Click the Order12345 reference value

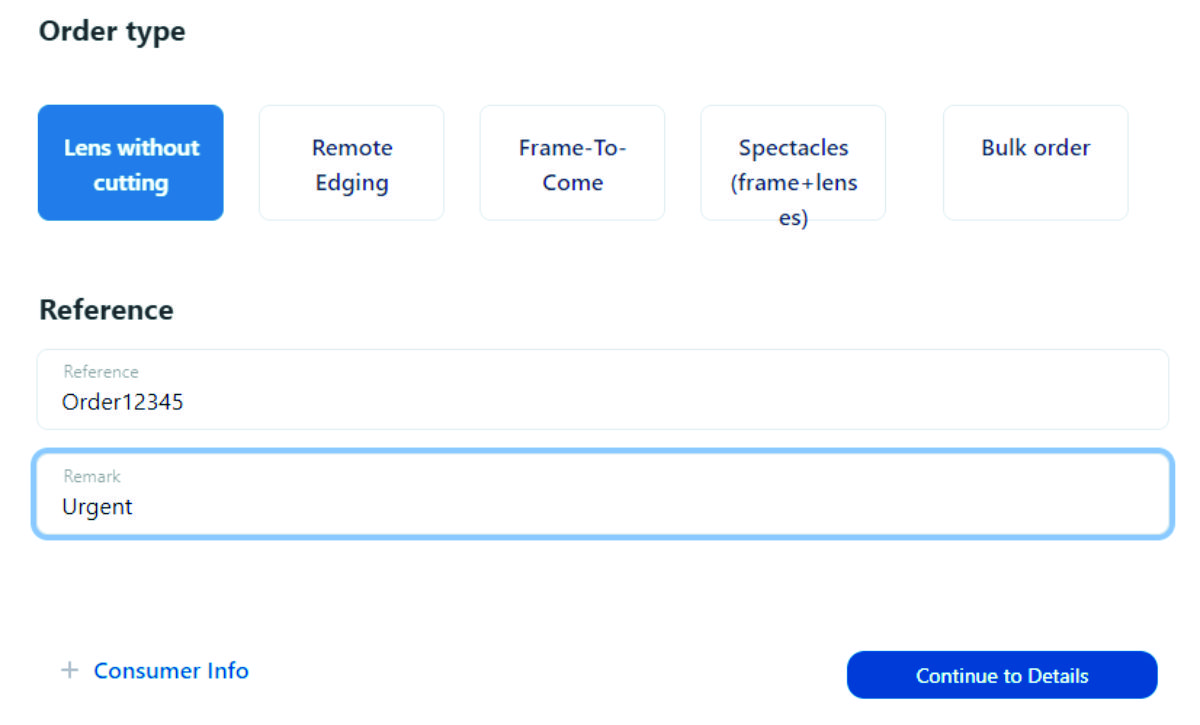click(122, 402)
